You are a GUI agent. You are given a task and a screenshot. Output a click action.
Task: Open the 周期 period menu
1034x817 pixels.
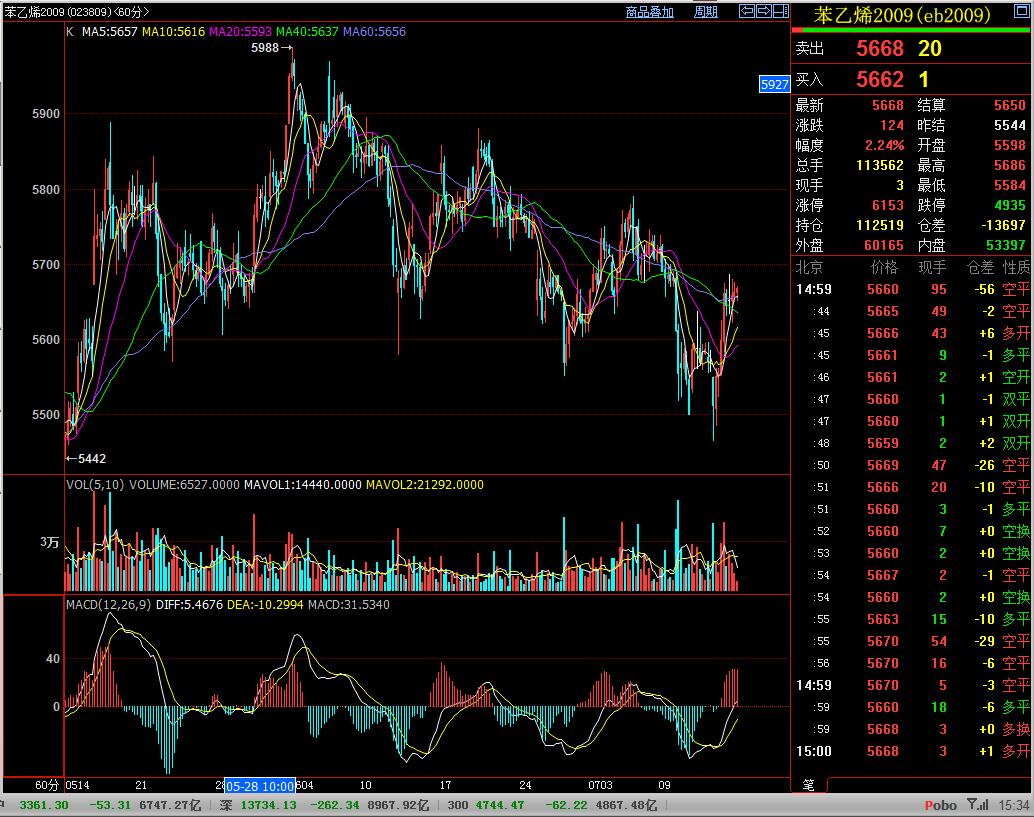[705, 12]
